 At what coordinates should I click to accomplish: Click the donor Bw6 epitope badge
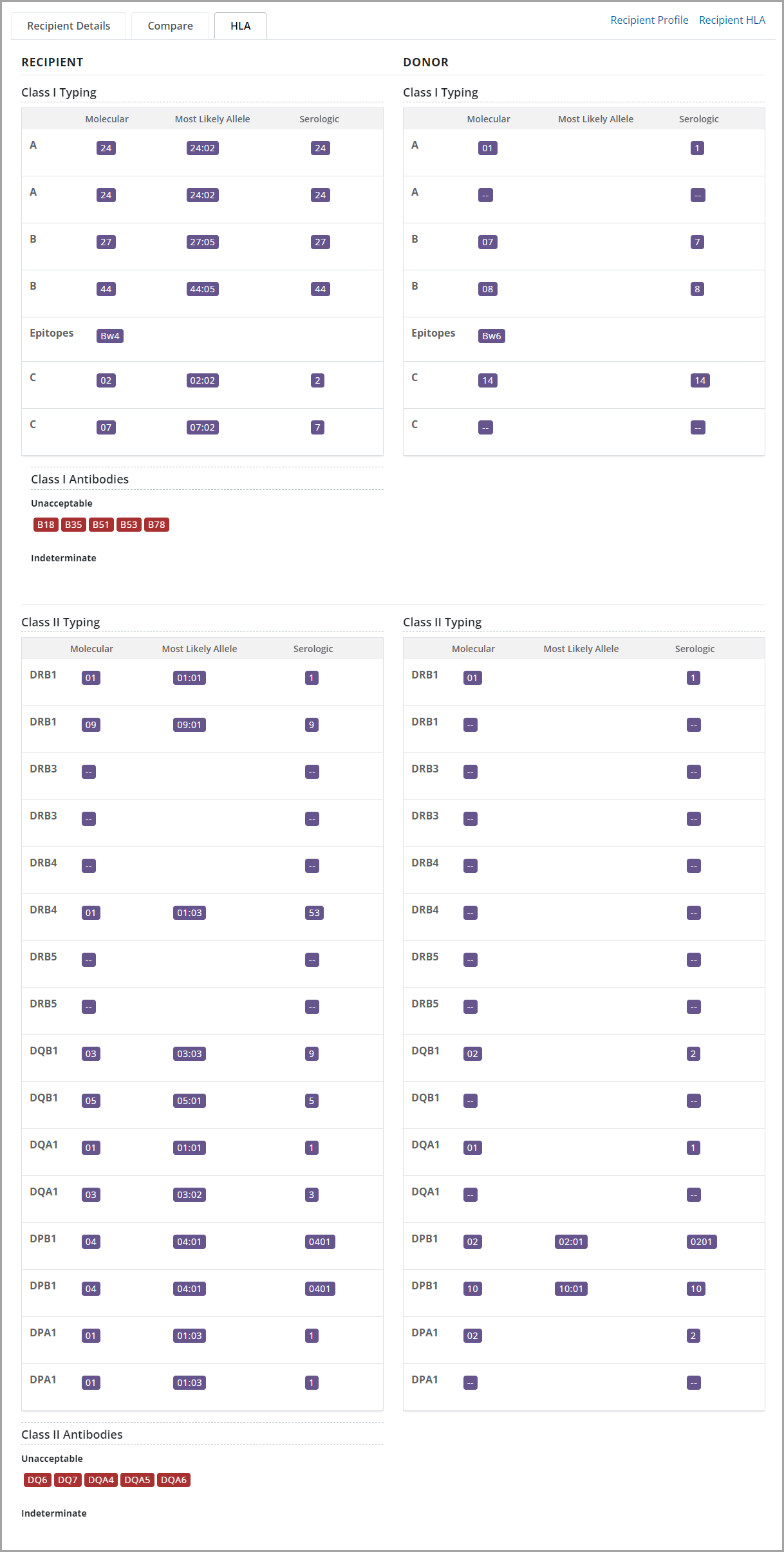[491, 336]
